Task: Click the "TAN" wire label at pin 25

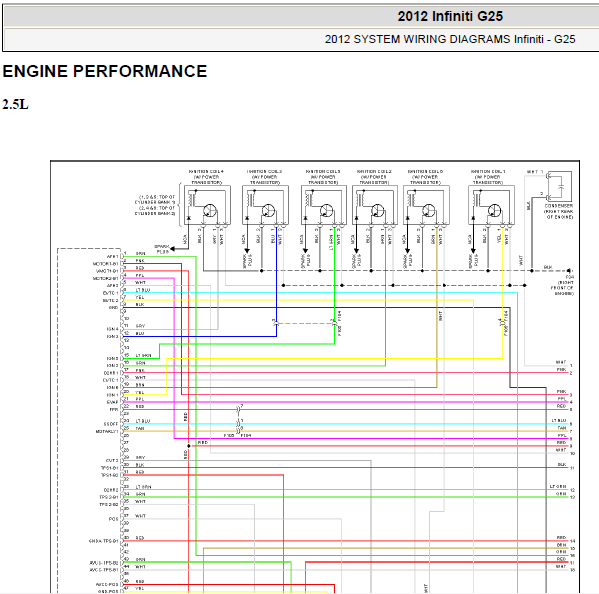Action: pyautogui.click(x=140, y=429)
